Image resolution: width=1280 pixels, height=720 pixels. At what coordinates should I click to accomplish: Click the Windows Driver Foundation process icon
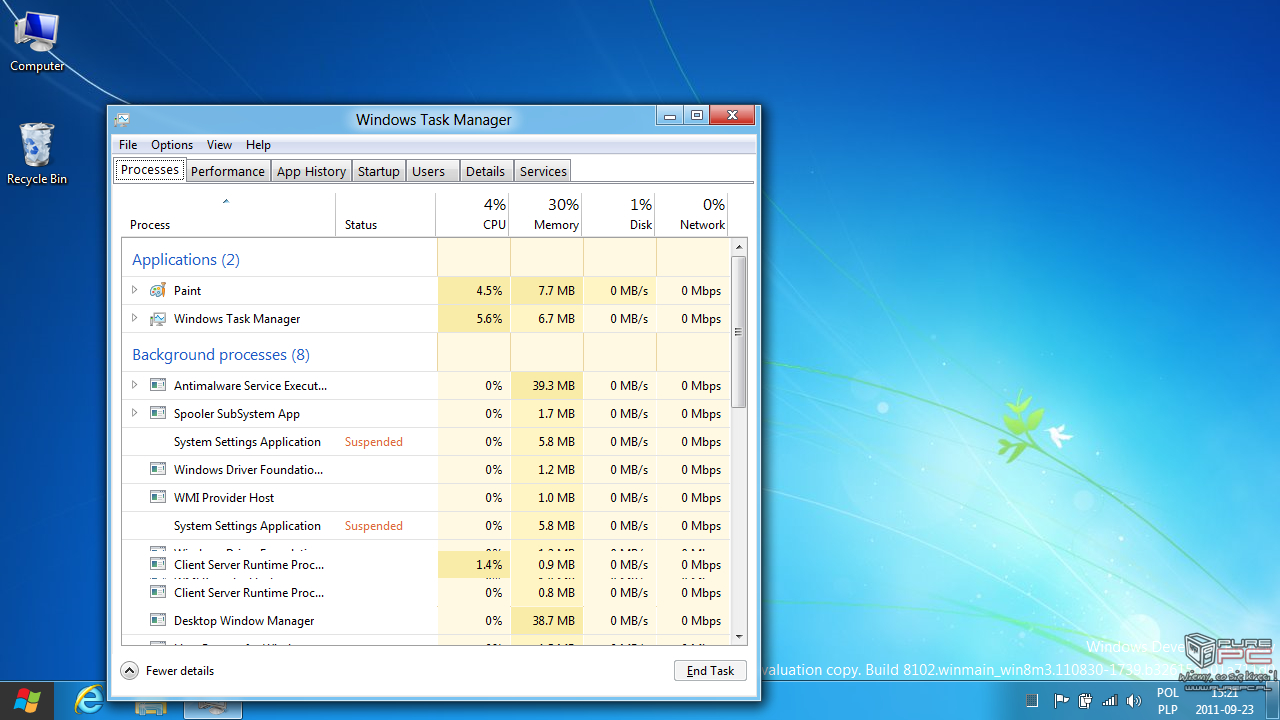158,469
